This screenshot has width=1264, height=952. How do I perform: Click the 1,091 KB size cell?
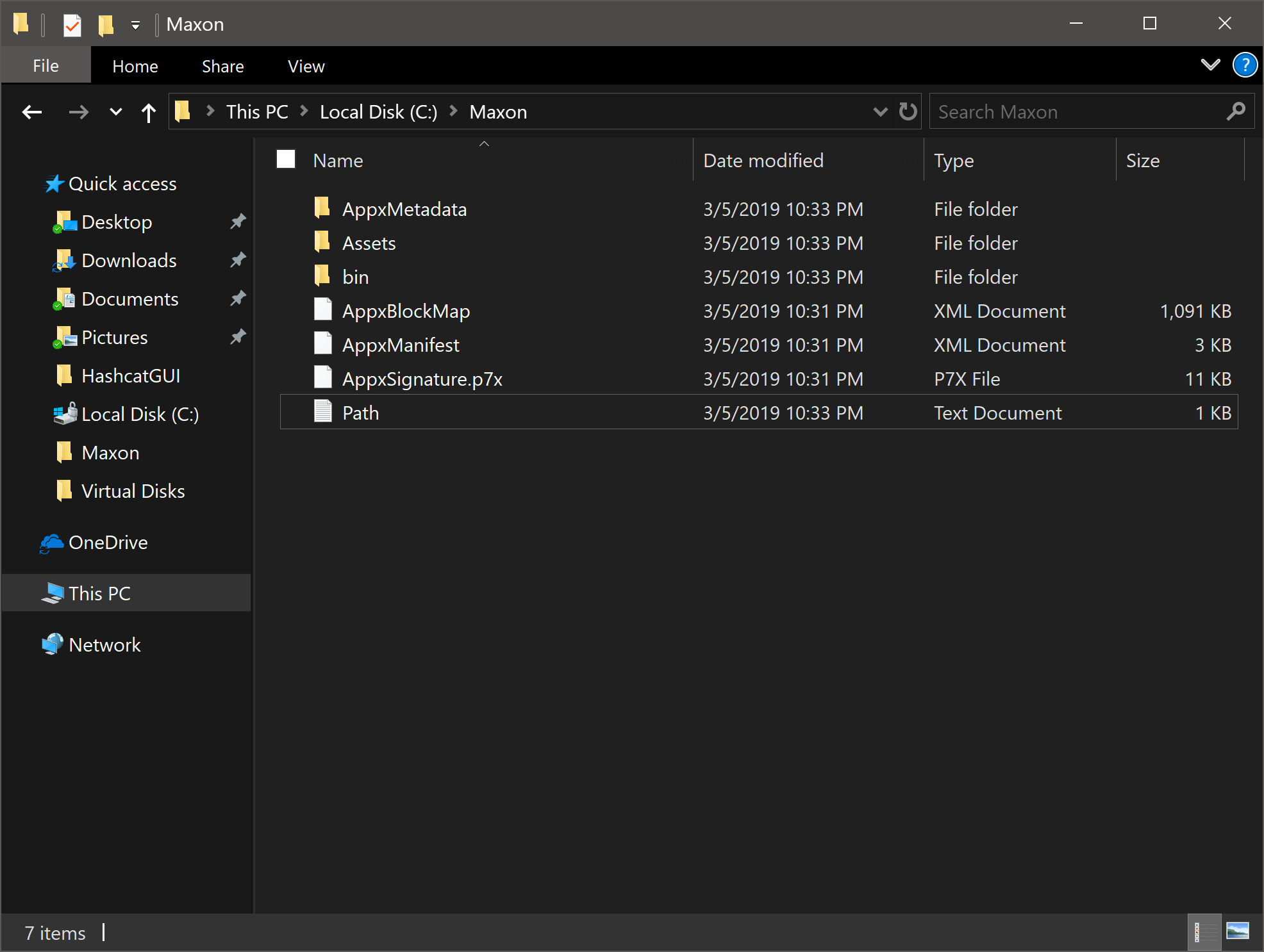click(x=1195, y=311)
